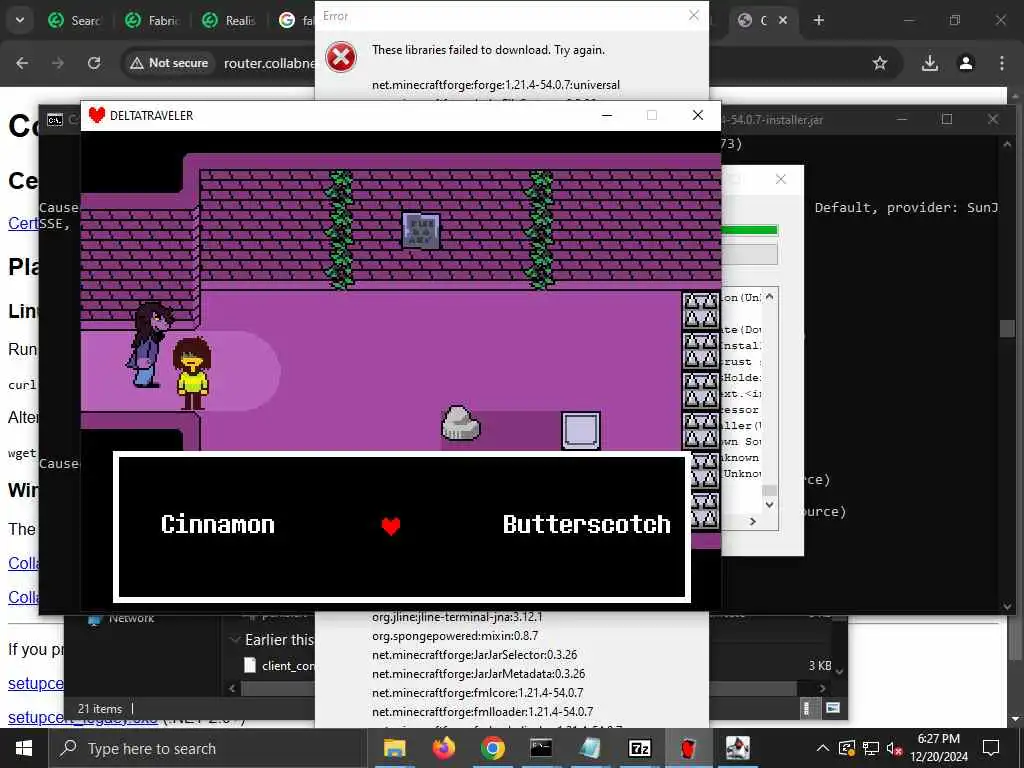
Task: Open a new Chrome tab
Action: pos(818,20)
